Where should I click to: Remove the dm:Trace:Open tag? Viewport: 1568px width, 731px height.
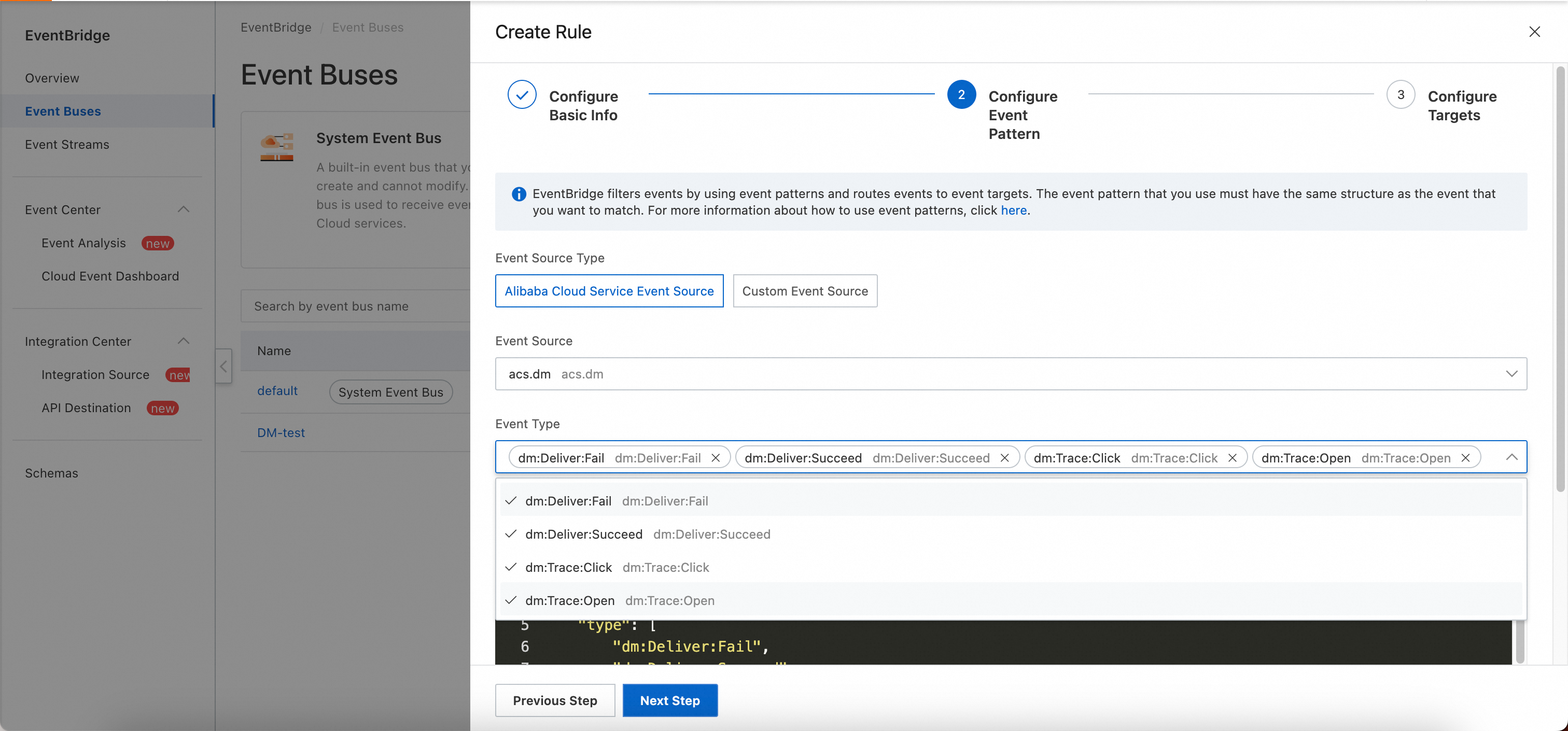click(x=1466, y=458)
